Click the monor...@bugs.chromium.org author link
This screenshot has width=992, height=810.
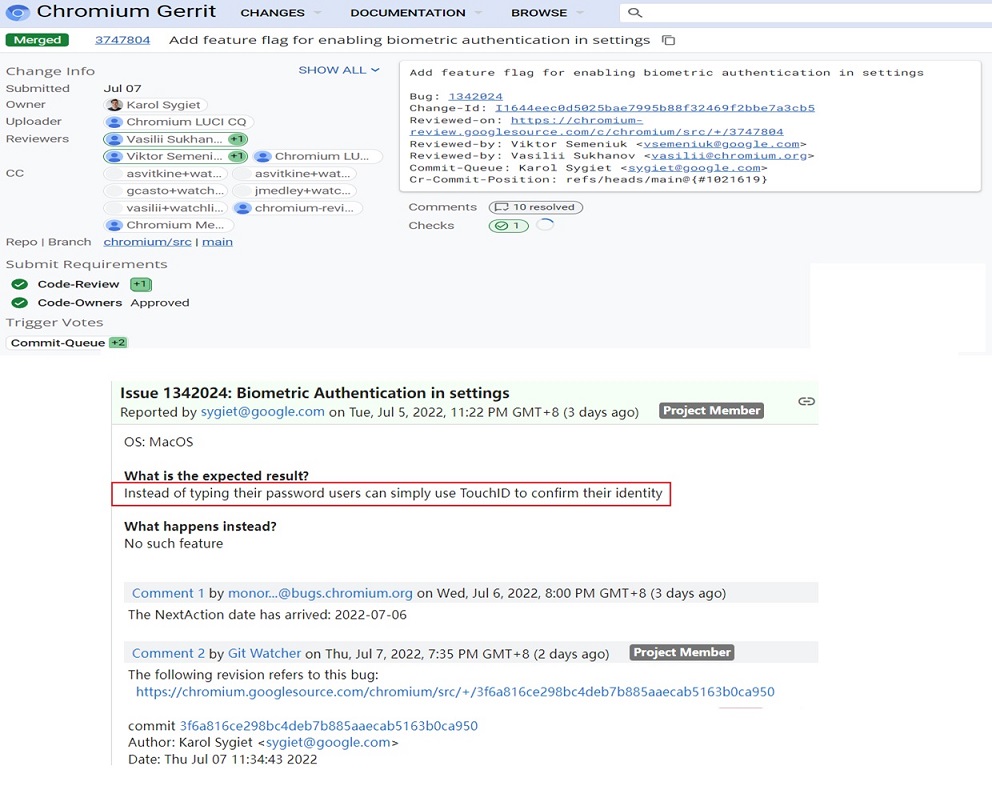tap(320, 593)
